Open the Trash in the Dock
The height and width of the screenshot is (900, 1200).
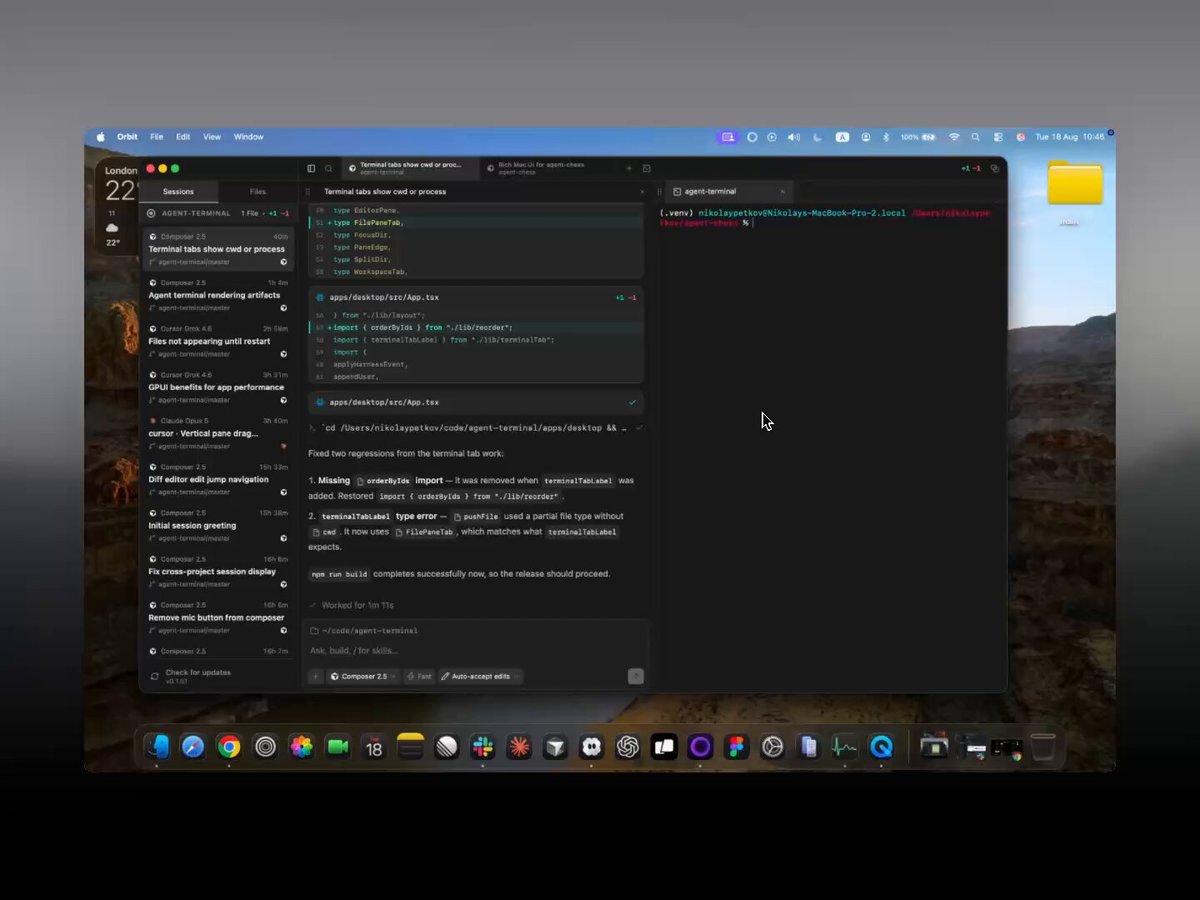point(1043,746)
